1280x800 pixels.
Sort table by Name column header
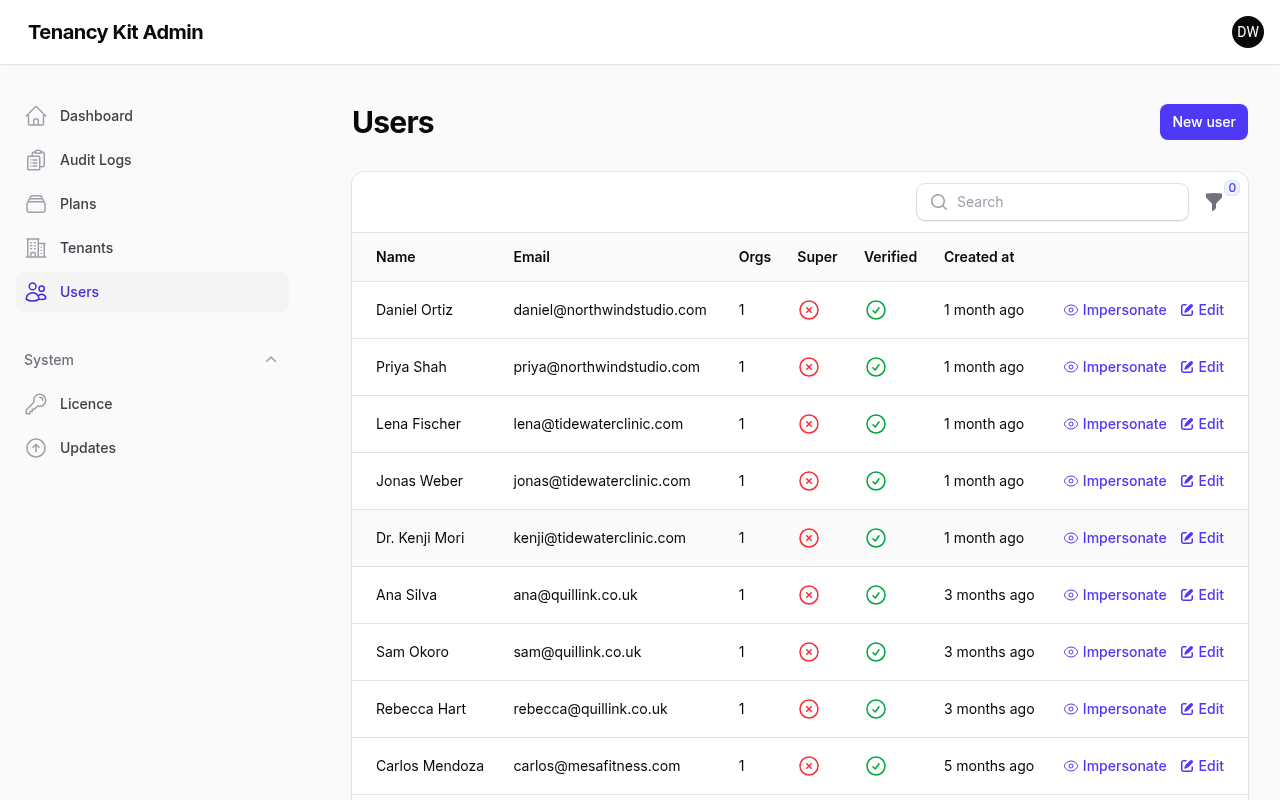(396, 257)
